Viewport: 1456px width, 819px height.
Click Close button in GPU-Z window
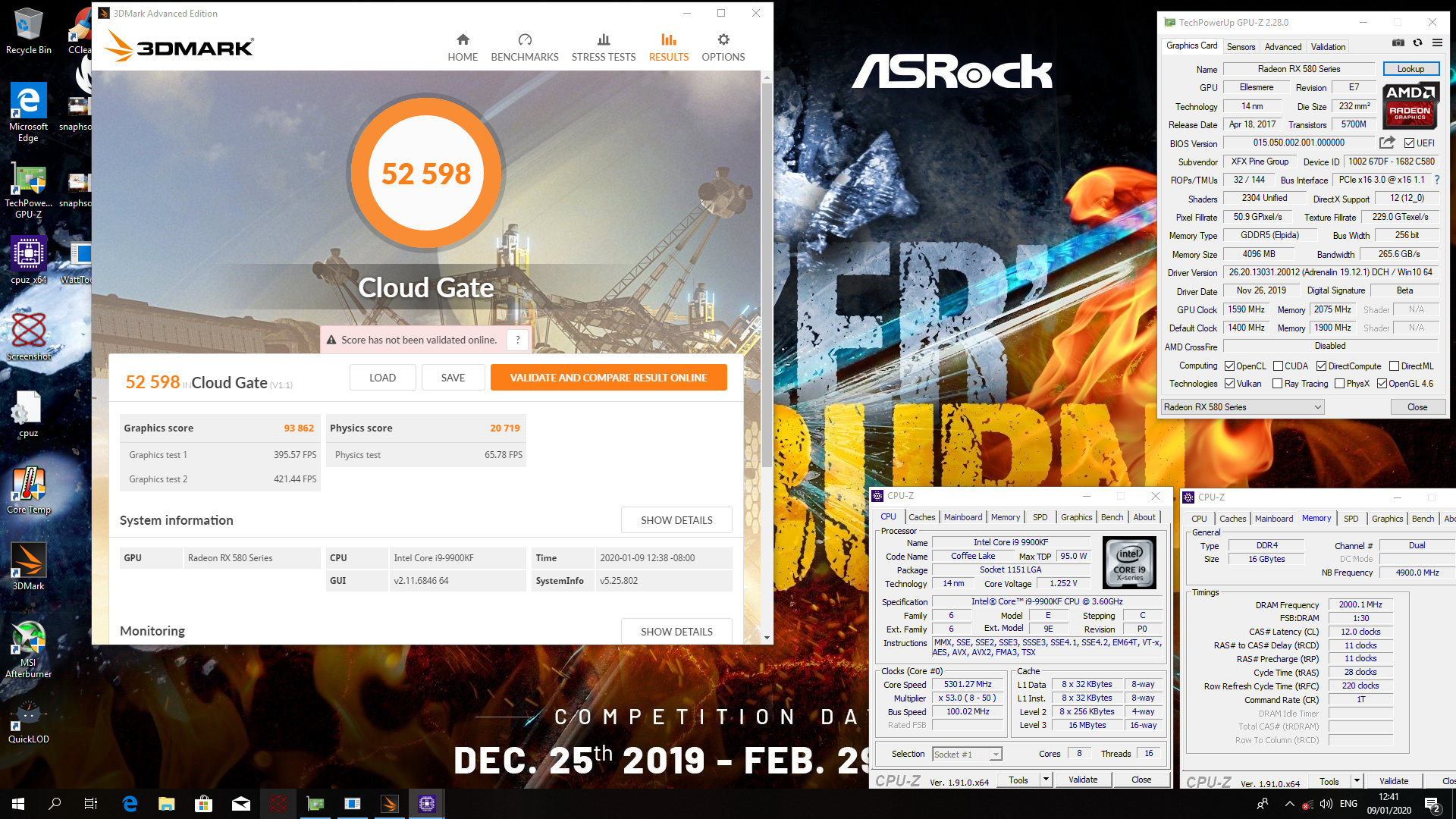[1417, 407]
